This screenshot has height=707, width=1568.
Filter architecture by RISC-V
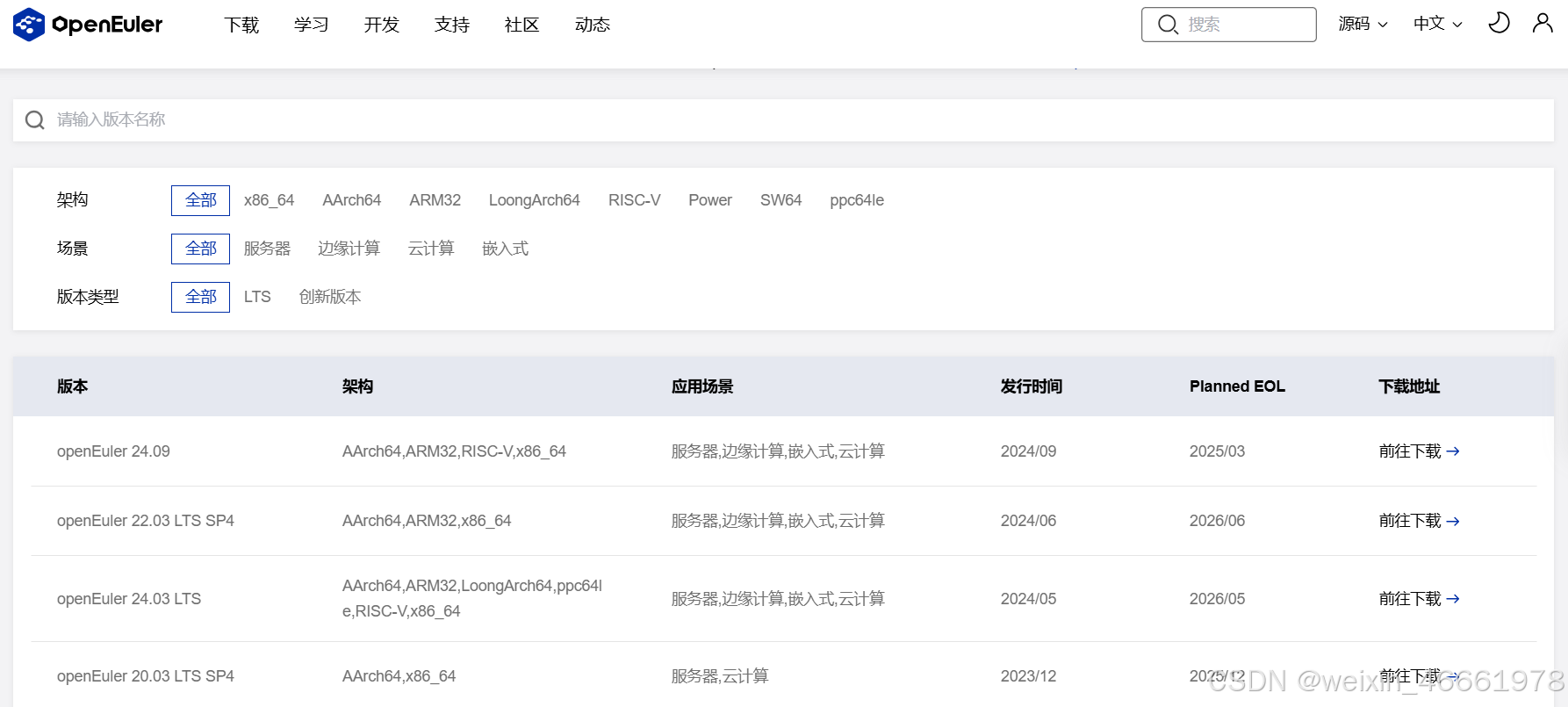tap(634, 200)
